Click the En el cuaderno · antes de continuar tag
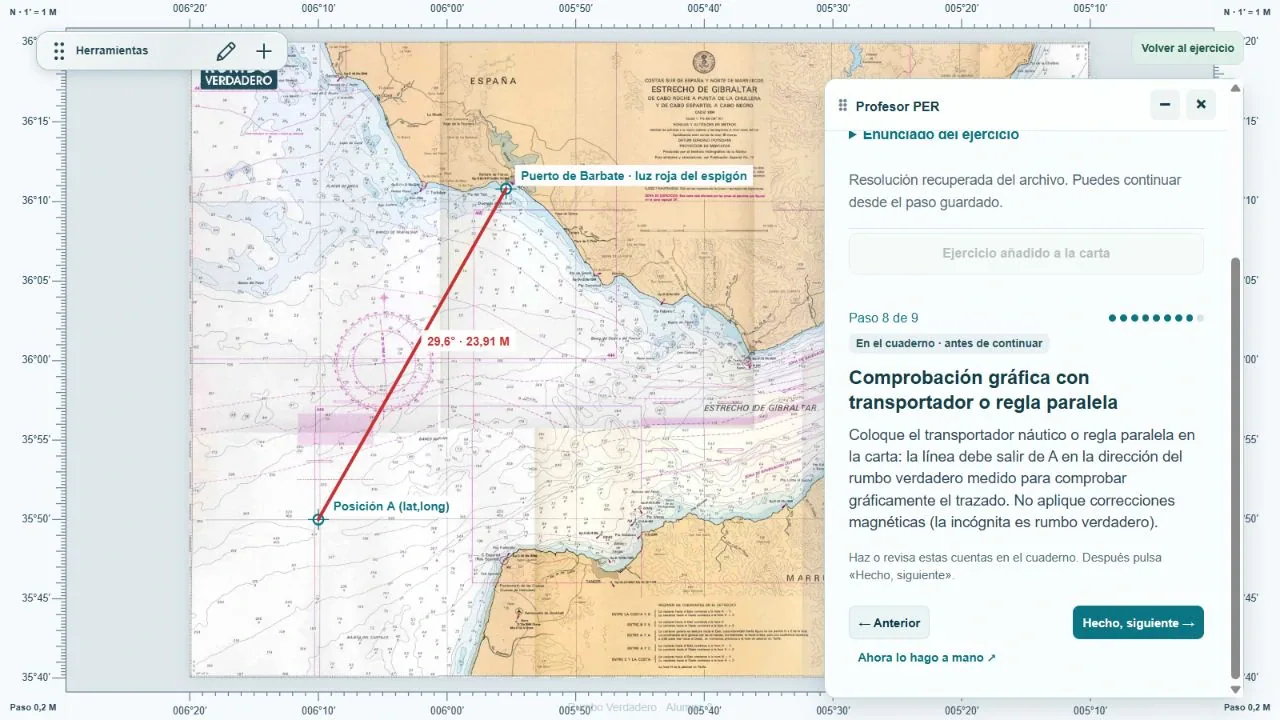This screenshot has height=720, width=1280. pyautogui.click(x=949, y=343)
